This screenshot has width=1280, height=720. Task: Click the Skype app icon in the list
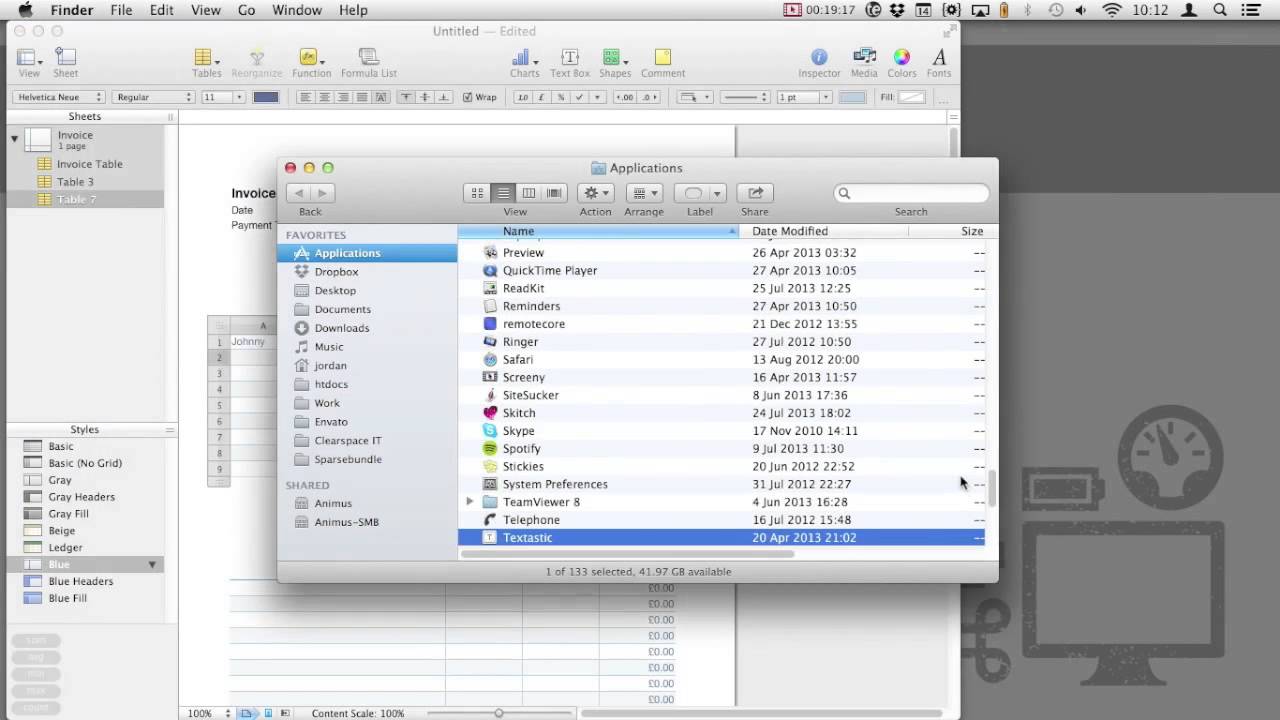490,430
